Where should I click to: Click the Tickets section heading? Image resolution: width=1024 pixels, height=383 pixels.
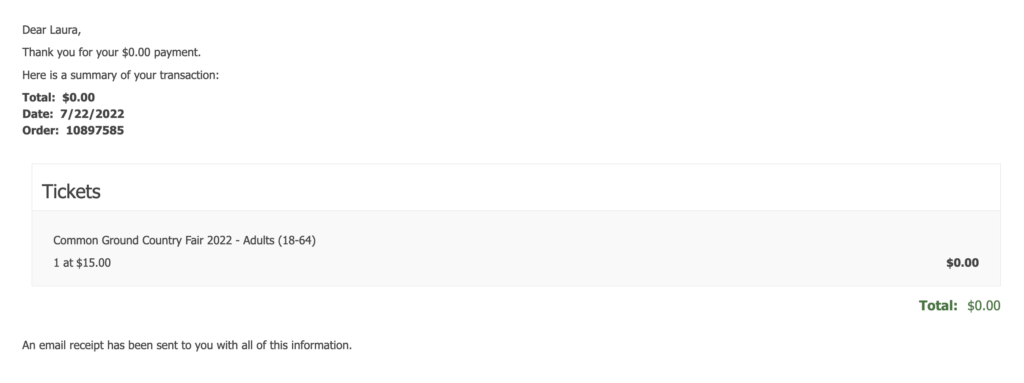[71, 192]
